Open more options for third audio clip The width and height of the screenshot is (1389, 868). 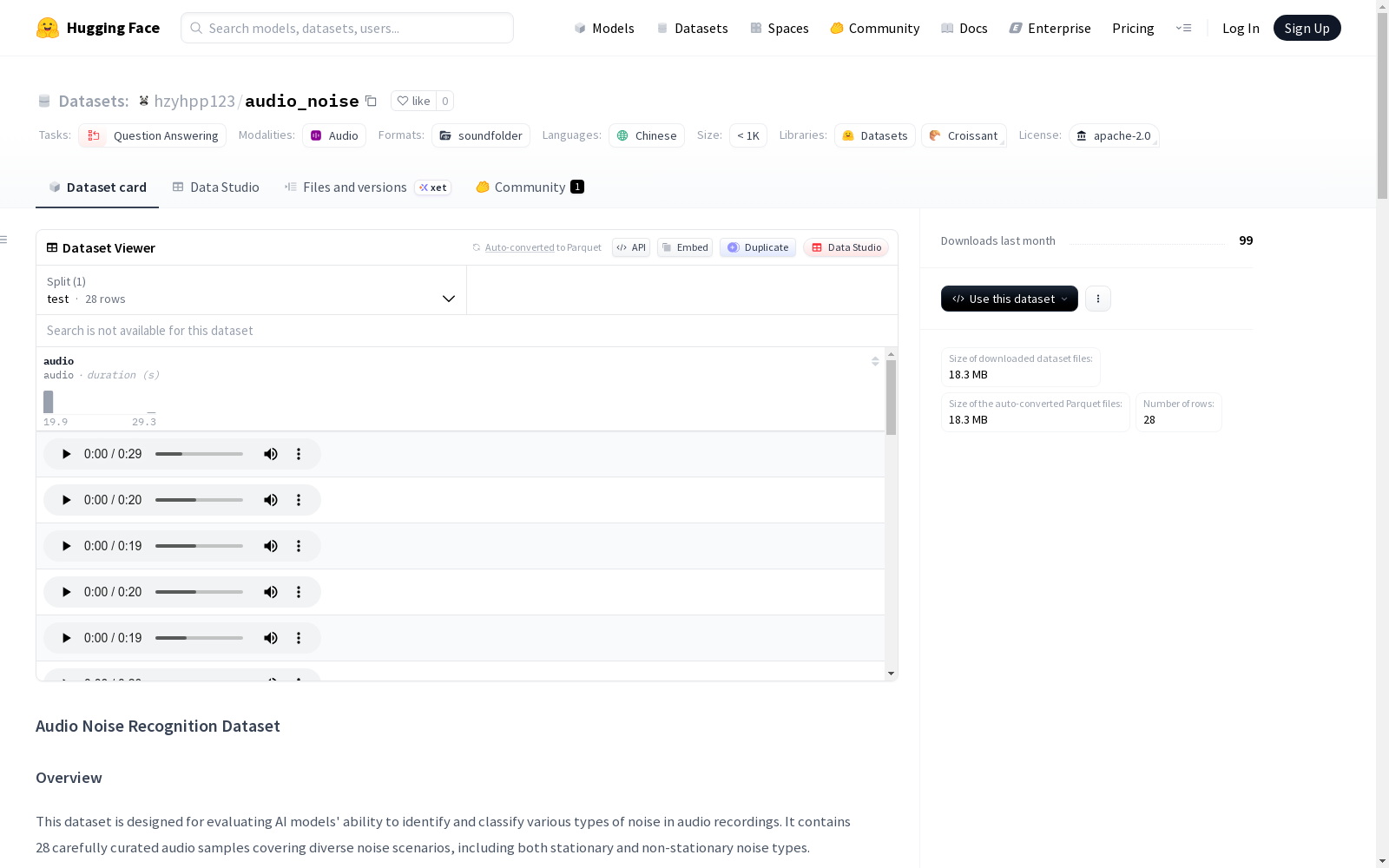tap(299, 546)
